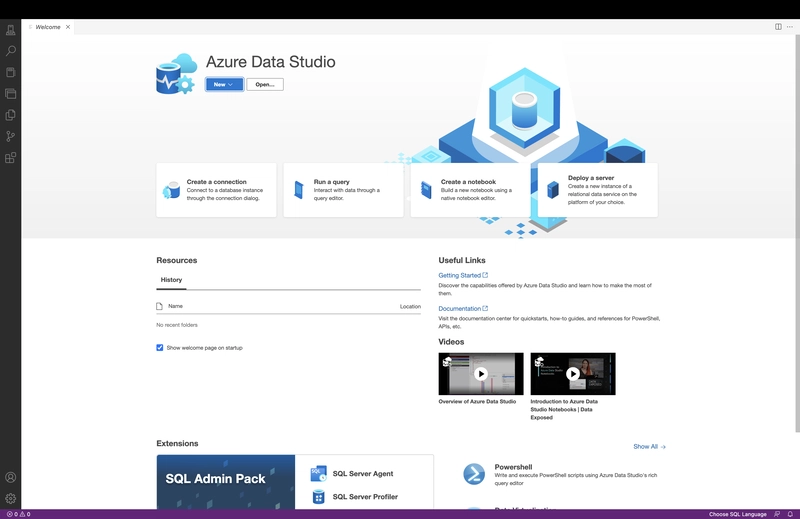Close the Welcome tab

click(68, 27)
